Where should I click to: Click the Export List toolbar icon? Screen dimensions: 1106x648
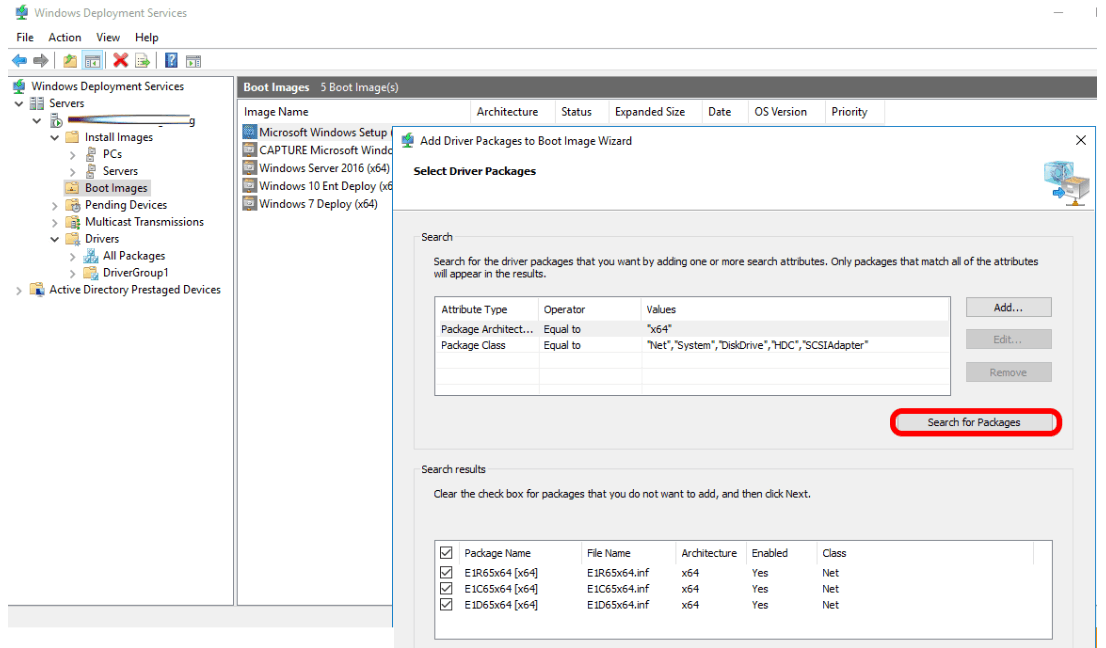(142, 61)
